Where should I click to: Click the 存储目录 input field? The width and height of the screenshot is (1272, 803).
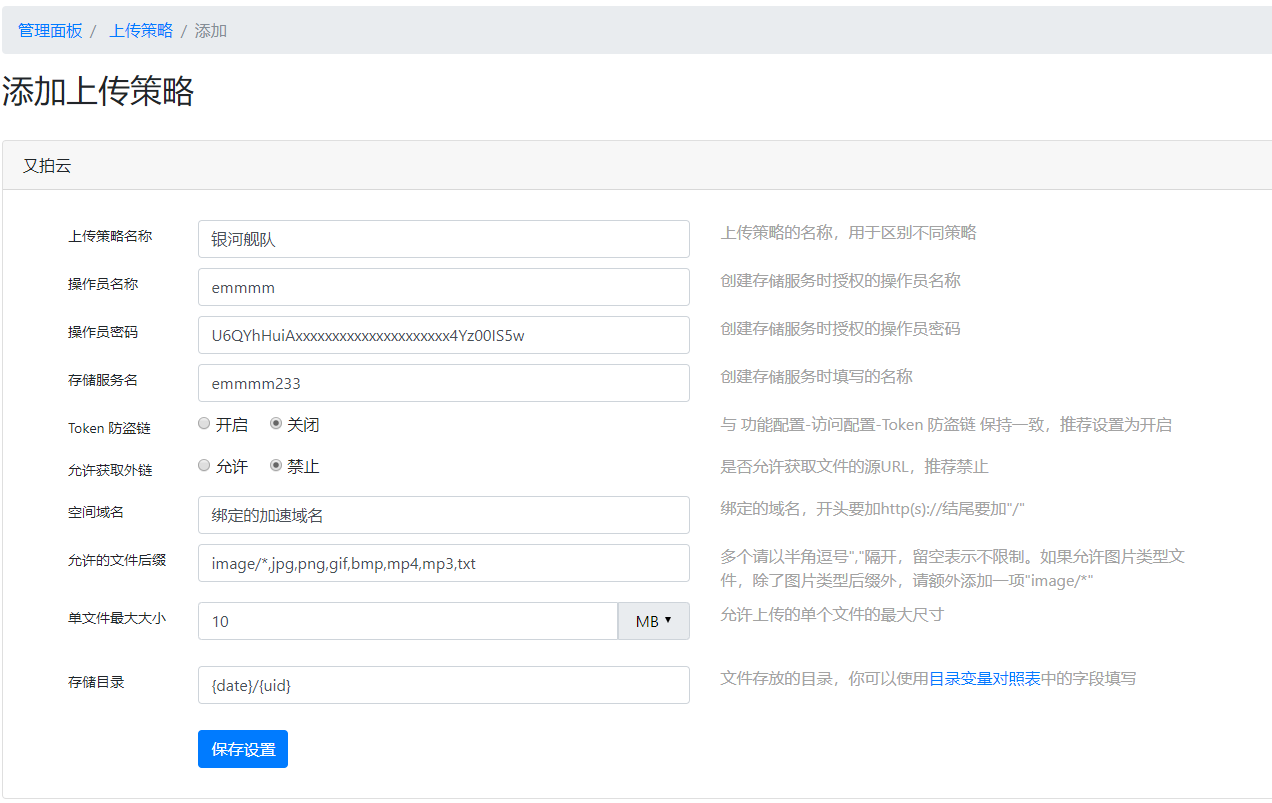pyautogui.click(x=443, y=685)
